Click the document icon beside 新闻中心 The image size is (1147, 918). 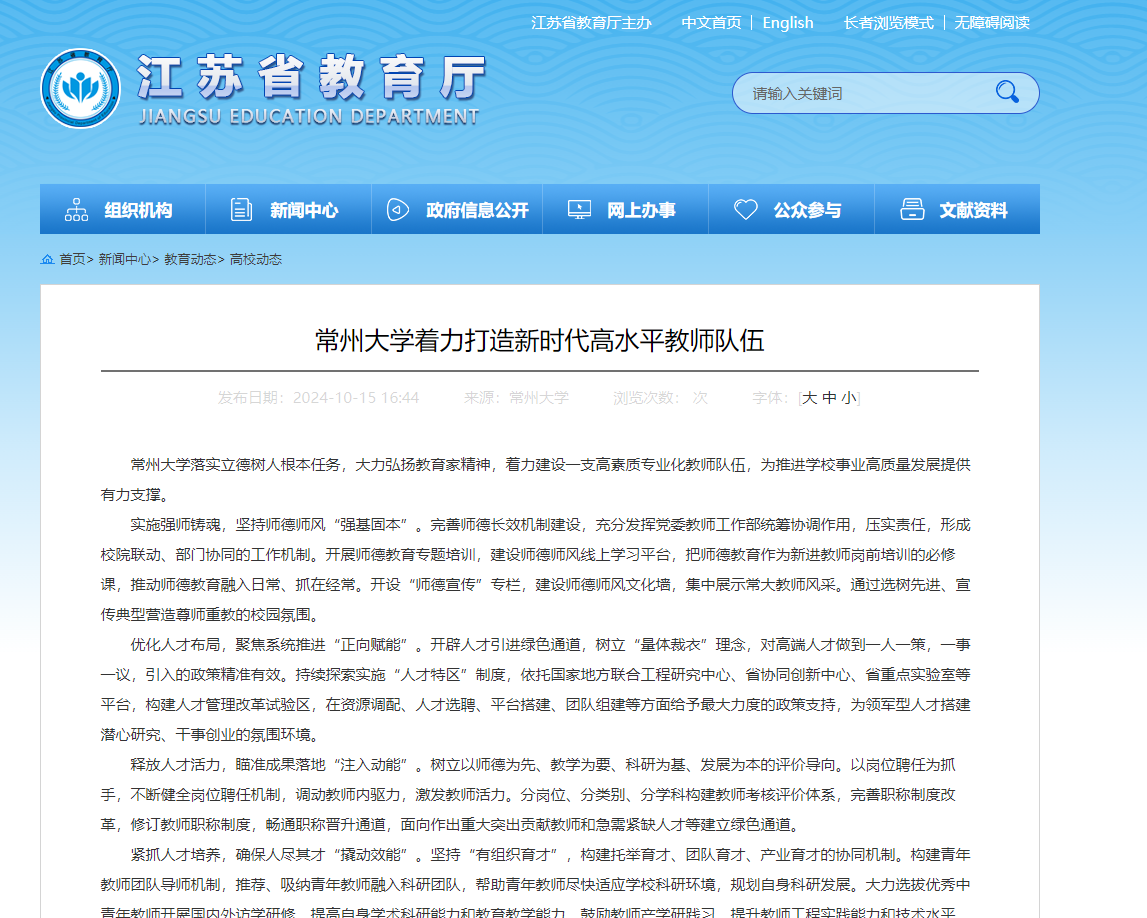(241, 210)
